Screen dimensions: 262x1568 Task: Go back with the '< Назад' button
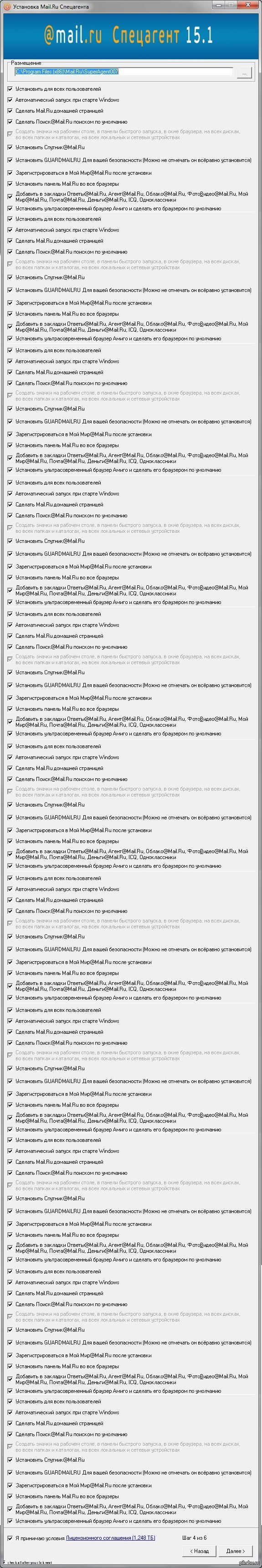point(200,1551)
